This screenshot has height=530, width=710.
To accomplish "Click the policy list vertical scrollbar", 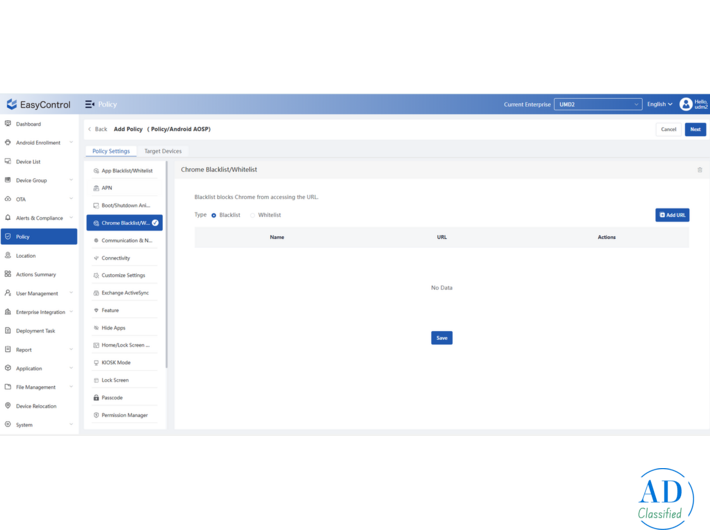I will (x=166, y=265).
